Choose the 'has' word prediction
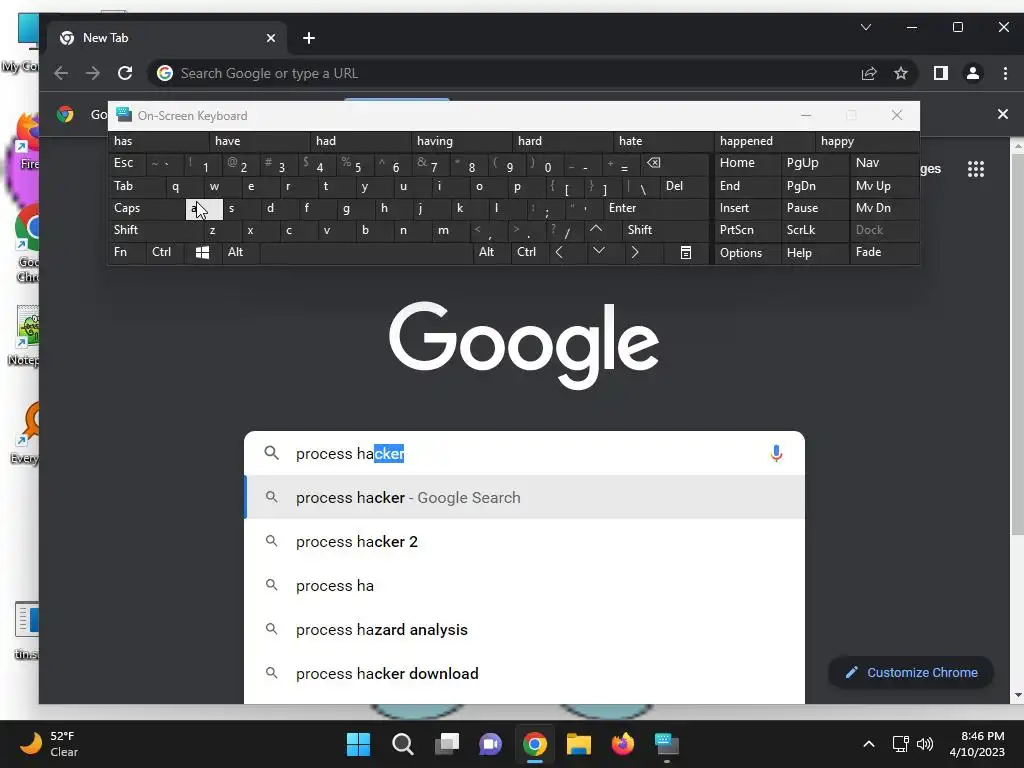The height and width of the screenshot is (768, 1024). pos(159,141)
